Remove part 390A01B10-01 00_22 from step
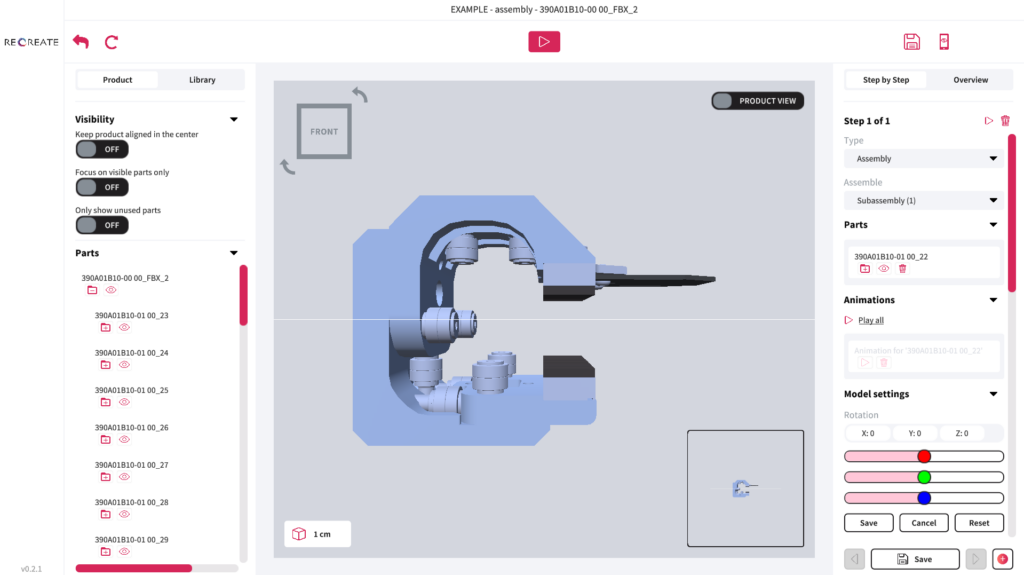 [902, 269]
